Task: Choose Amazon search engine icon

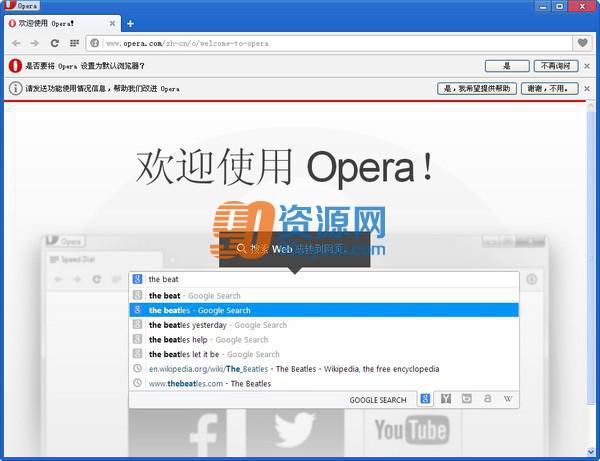Action: [487, 399]
